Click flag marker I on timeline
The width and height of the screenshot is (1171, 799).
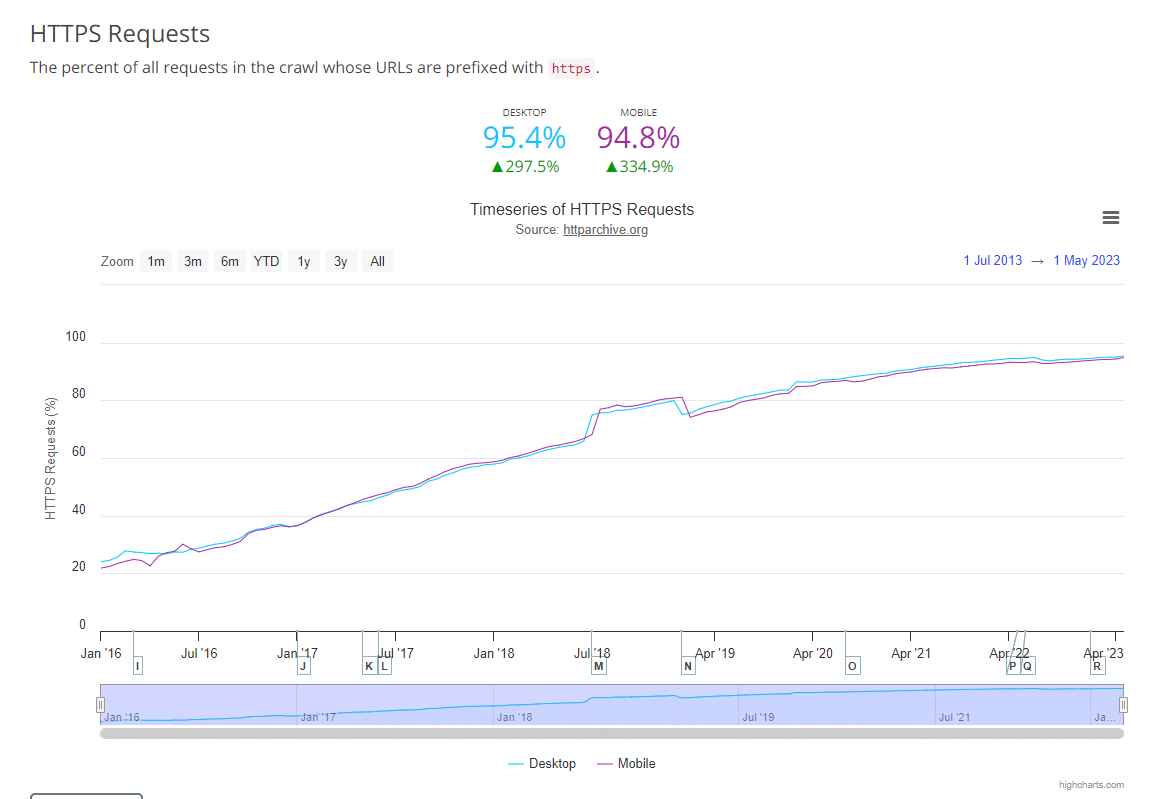point(137,666)
